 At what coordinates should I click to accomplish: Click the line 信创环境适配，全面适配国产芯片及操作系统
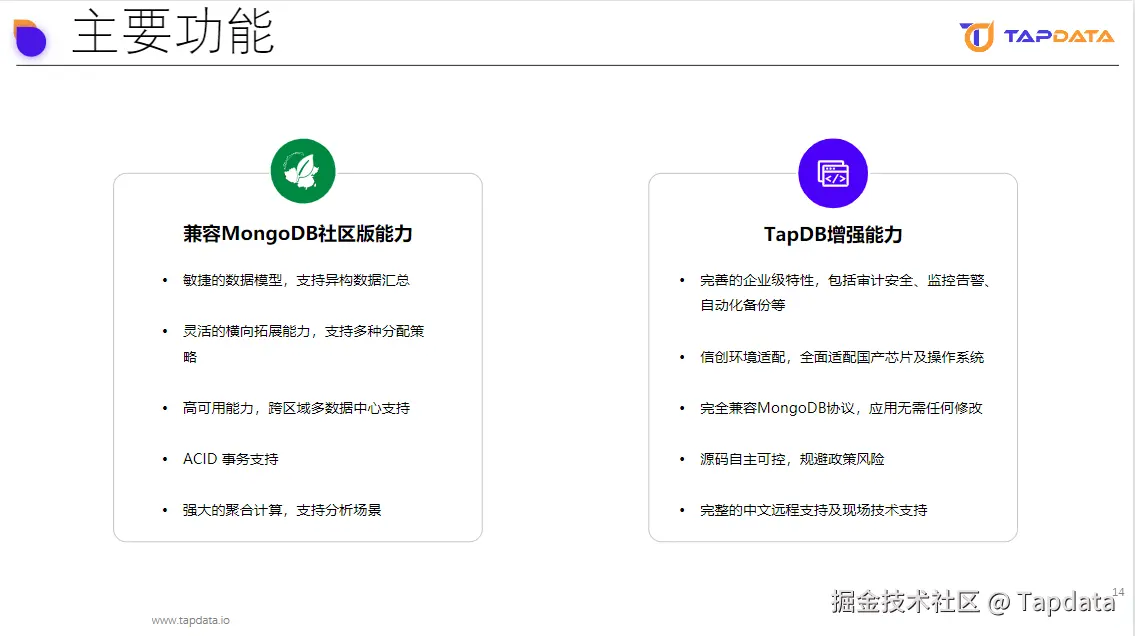(842, 357)
